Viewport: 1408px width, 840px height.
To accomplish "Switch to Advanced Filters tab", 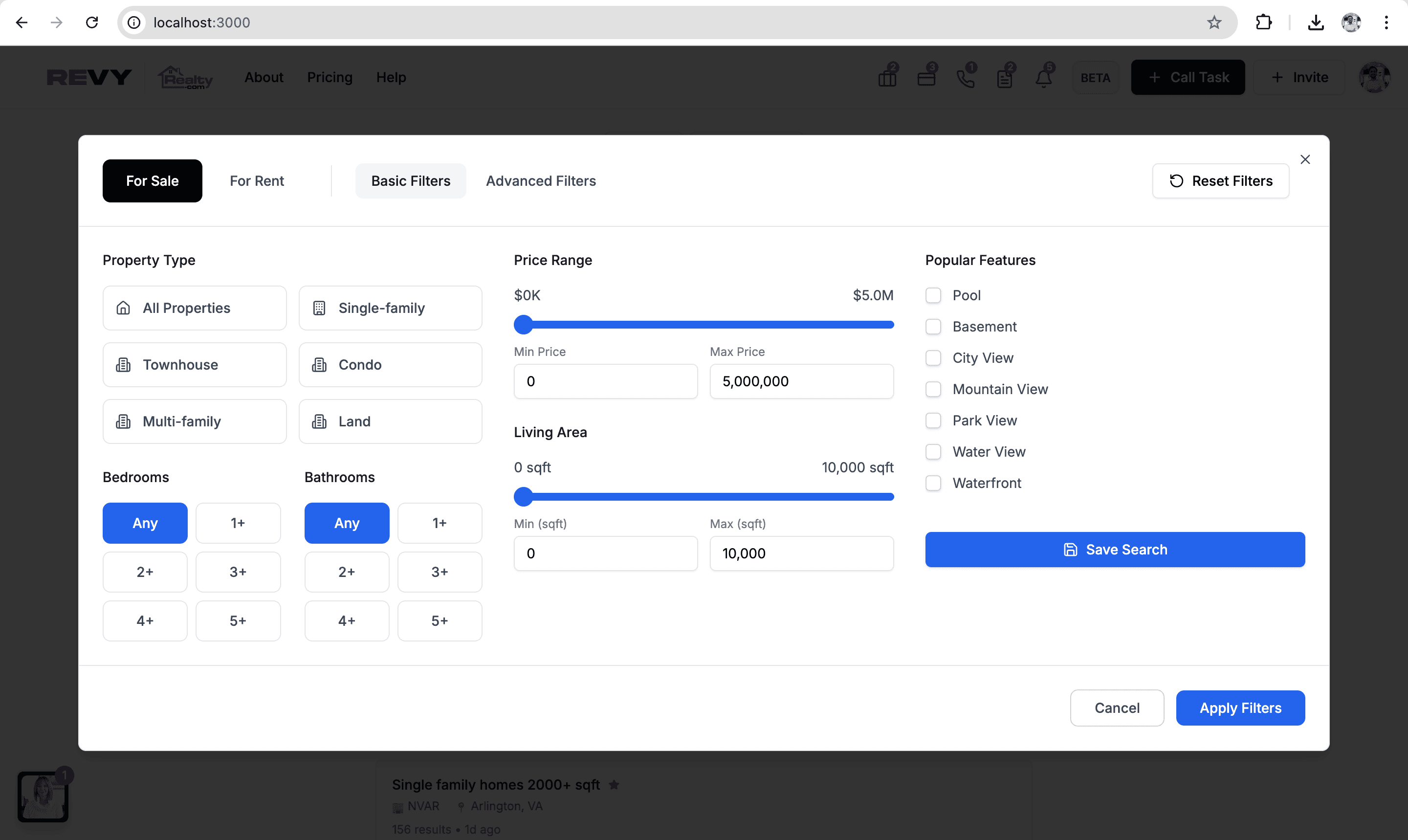I will [540, 181].
